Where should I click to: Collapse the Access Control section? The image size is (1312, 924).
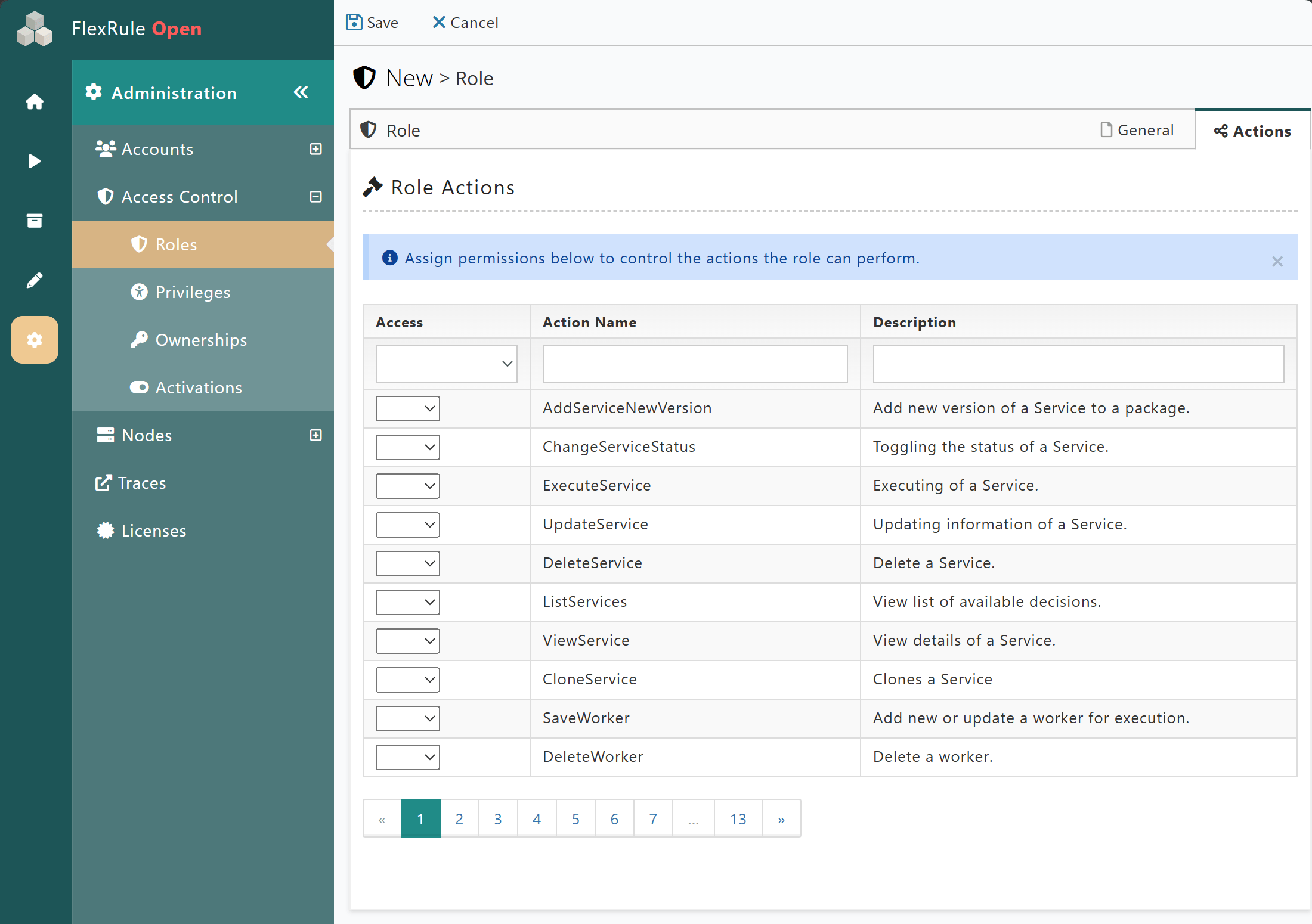(316, 197)
